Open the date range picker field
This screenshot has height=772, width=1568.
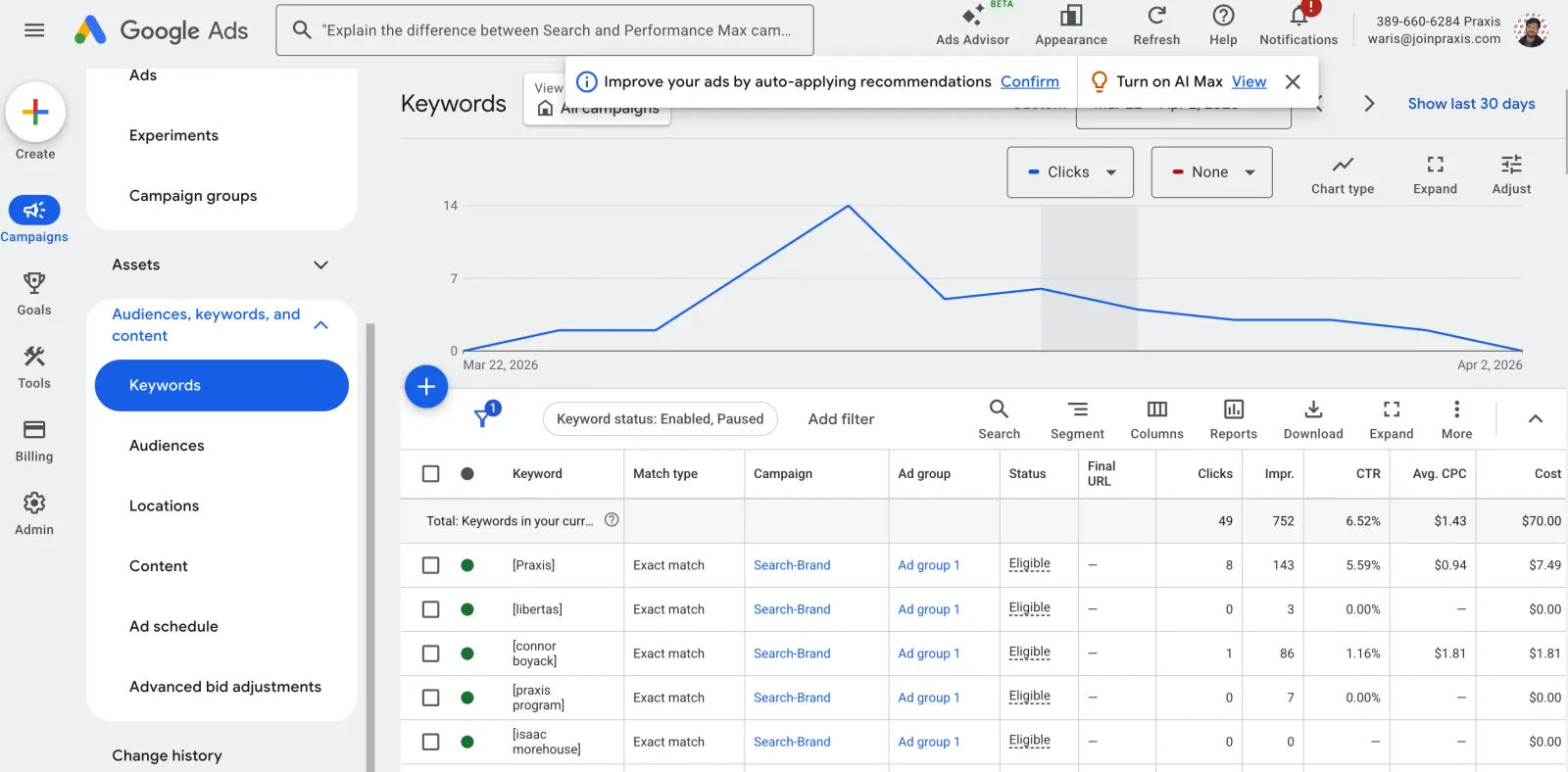click(1183, 110)
